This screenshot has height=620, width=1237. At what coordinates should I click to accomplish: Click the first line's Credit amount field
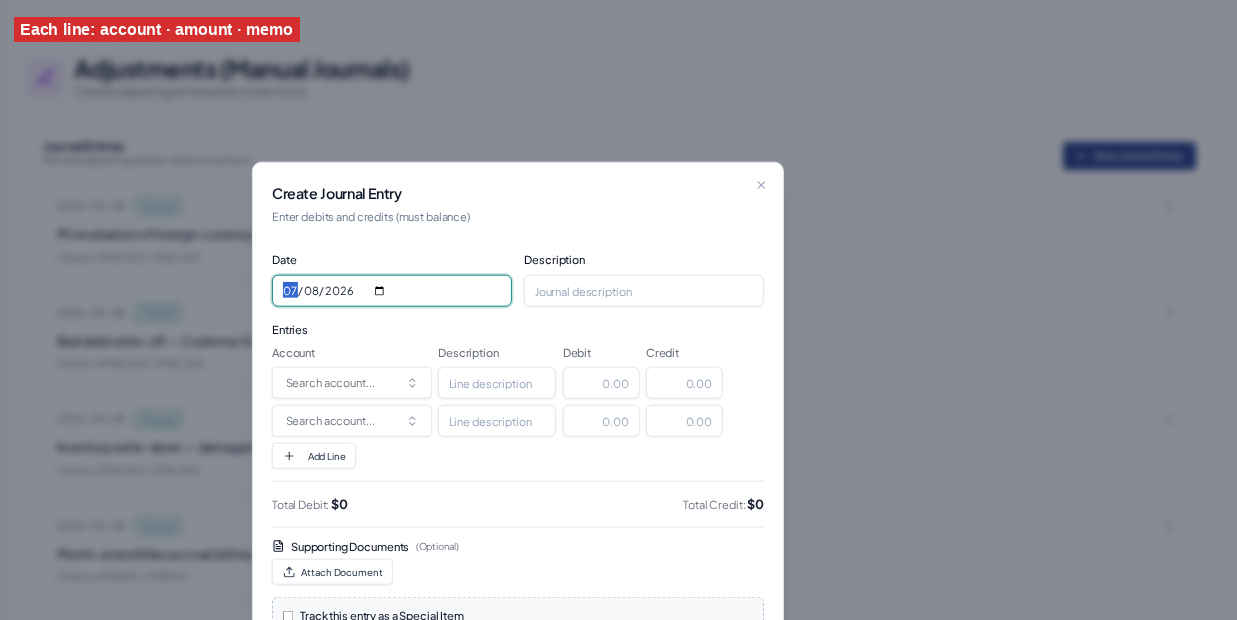[684, 383]
